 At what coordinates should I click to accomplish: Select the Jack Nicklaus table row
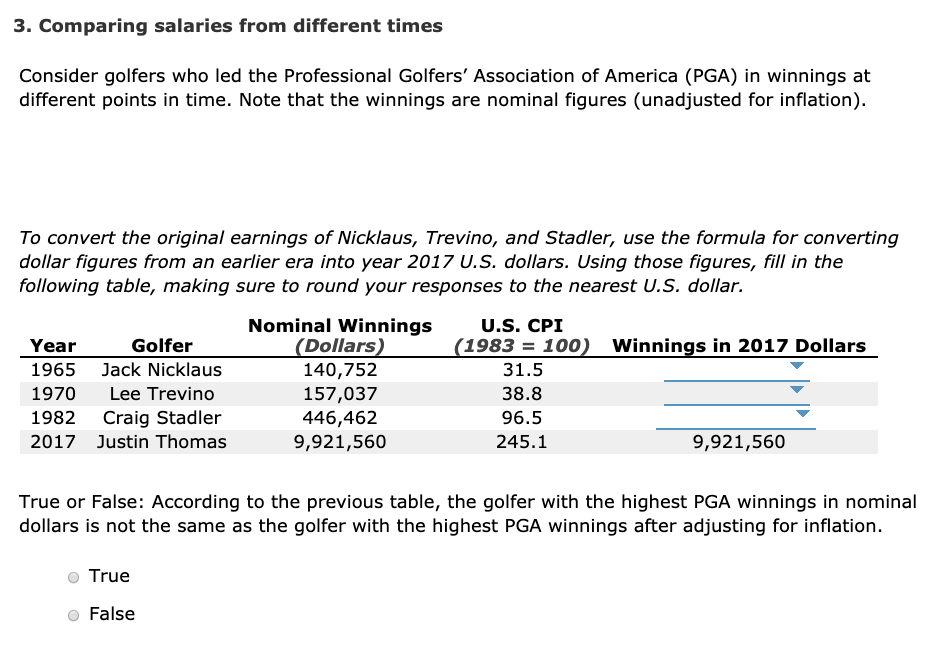(x=300, y=370)
